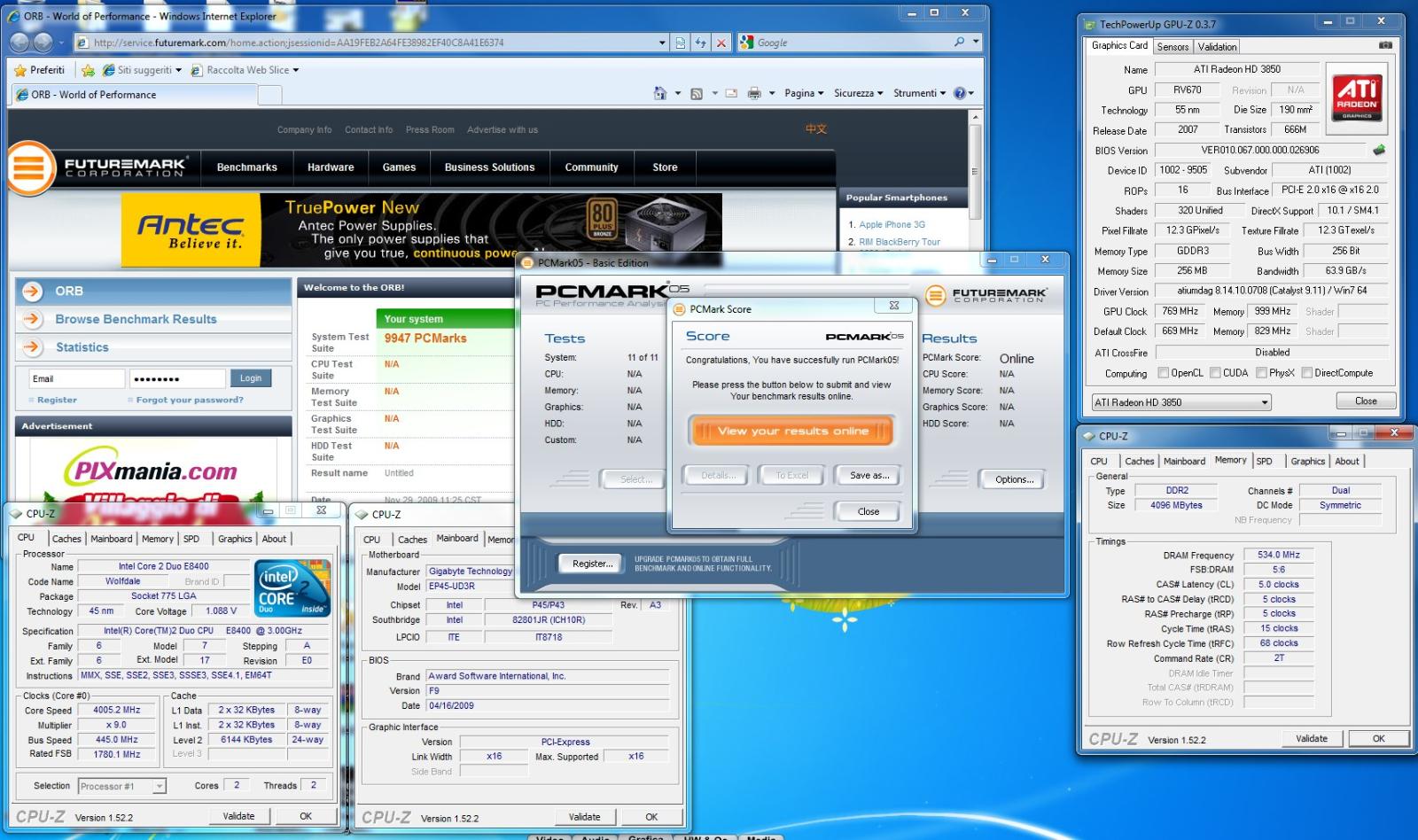Open Hardware menu on Futuremark site
The height and width of the screenshot is (840, 1418).
click(331, 167)
